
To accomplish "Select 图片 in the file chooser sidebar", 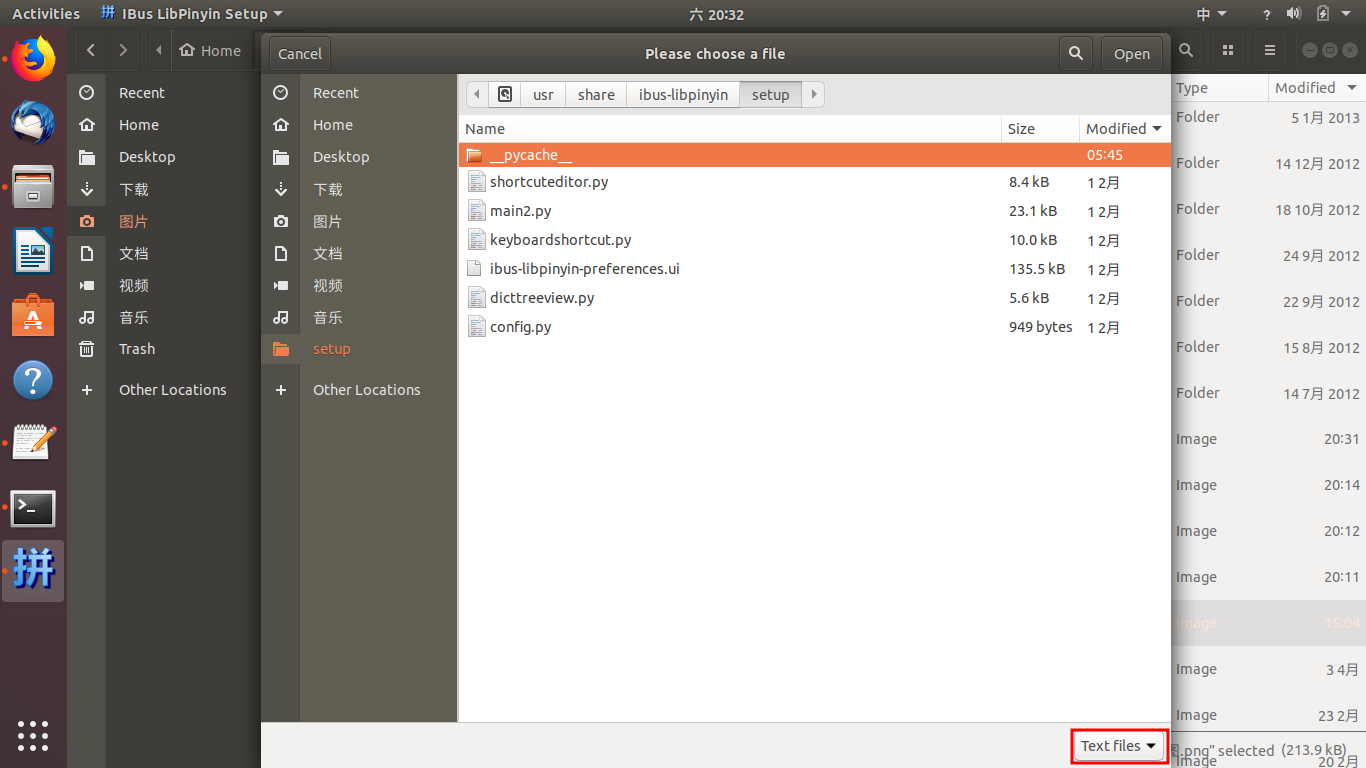I will pos(358,221).
